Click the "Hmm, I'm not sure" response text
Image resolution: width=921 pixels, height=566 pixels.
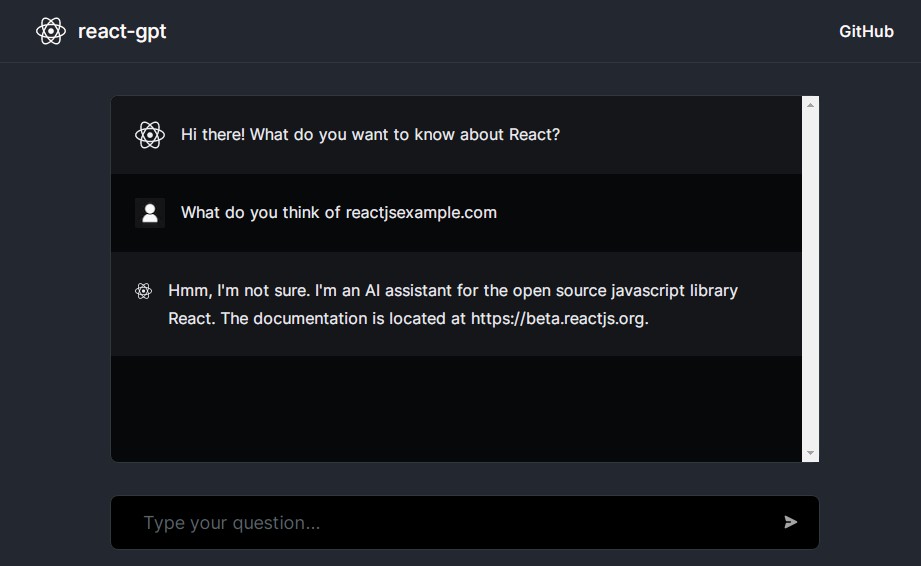coord(240,291)
